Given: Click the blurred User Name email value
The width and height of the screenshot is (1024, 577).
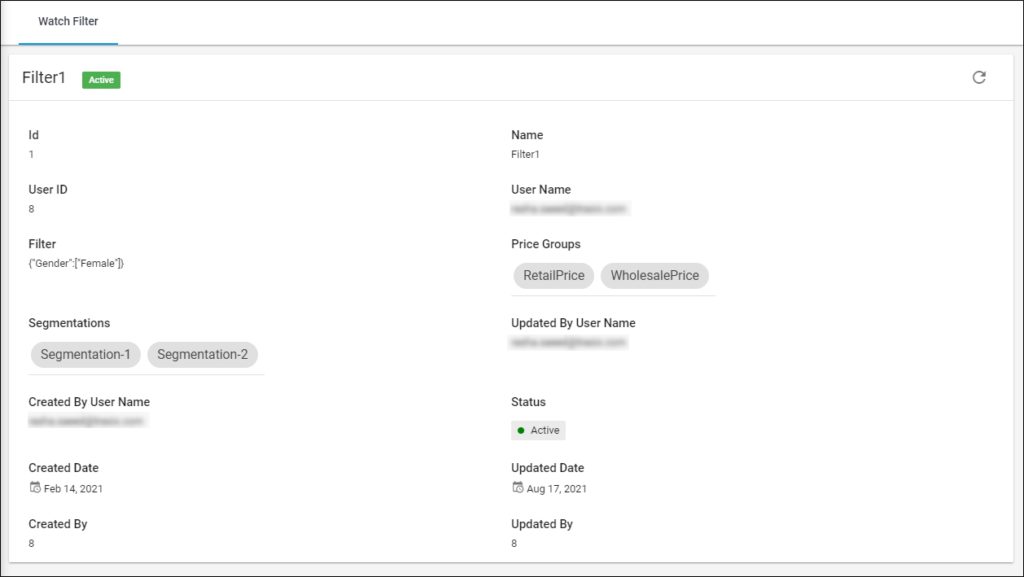Looking at the screenshot, I should tap(568, 209).
